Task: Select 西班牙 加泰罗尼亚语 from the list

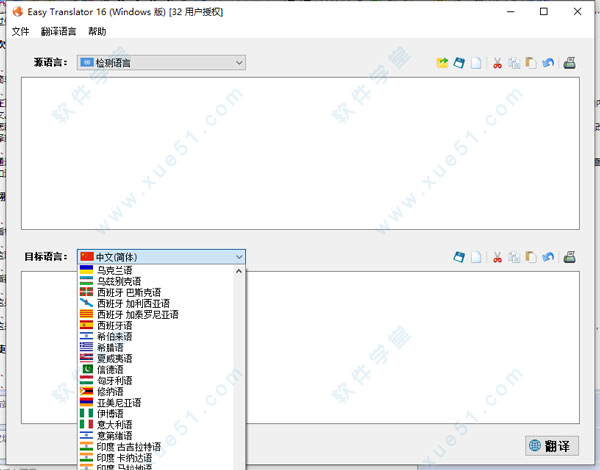Action: click(x=156, y=315)
